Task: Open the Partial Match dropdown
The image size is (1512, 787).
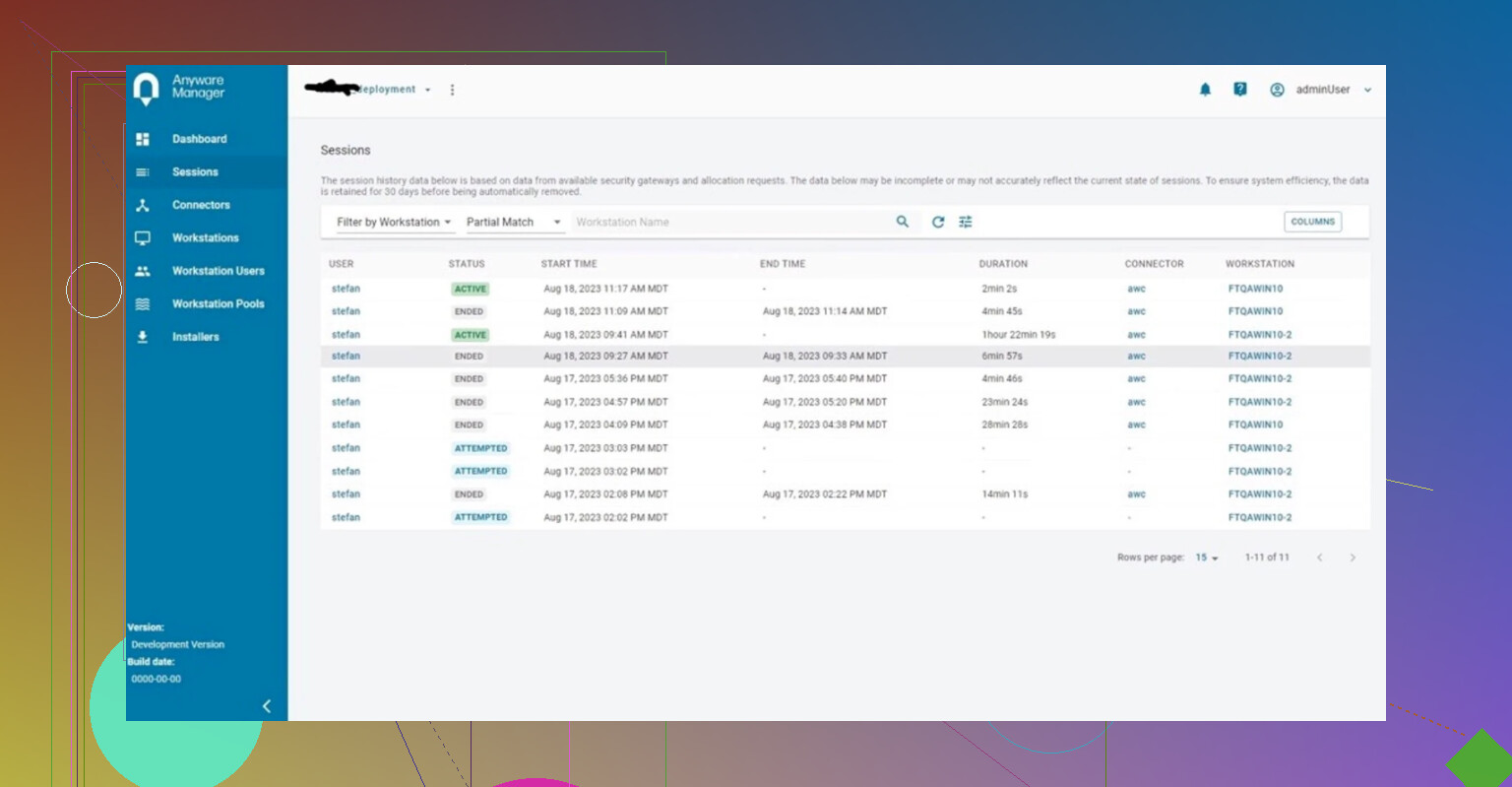Action: (x=513, y=223)
